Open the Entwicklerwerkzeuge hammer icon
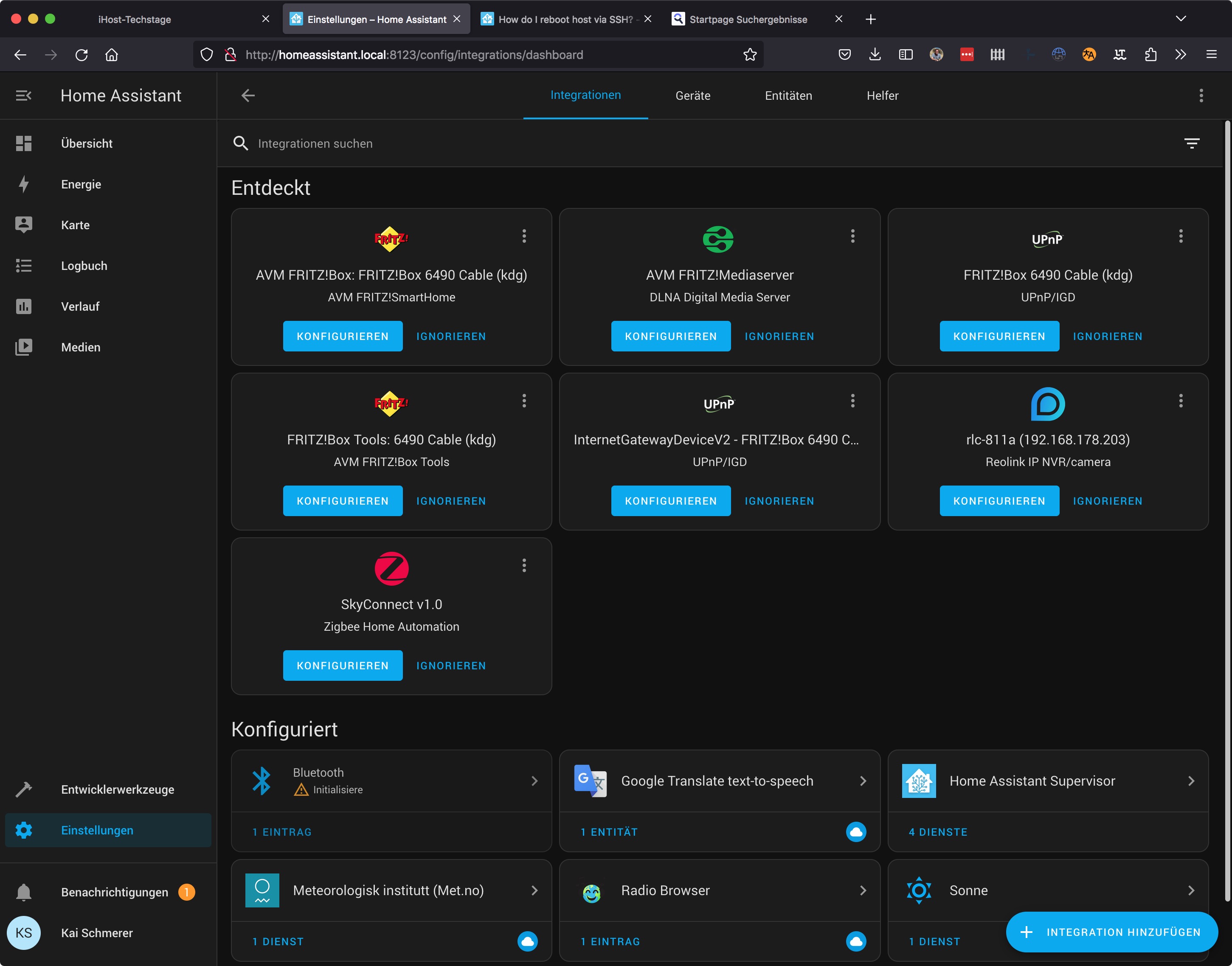Viewport: 1232px width, 966px height. (23, 789)
